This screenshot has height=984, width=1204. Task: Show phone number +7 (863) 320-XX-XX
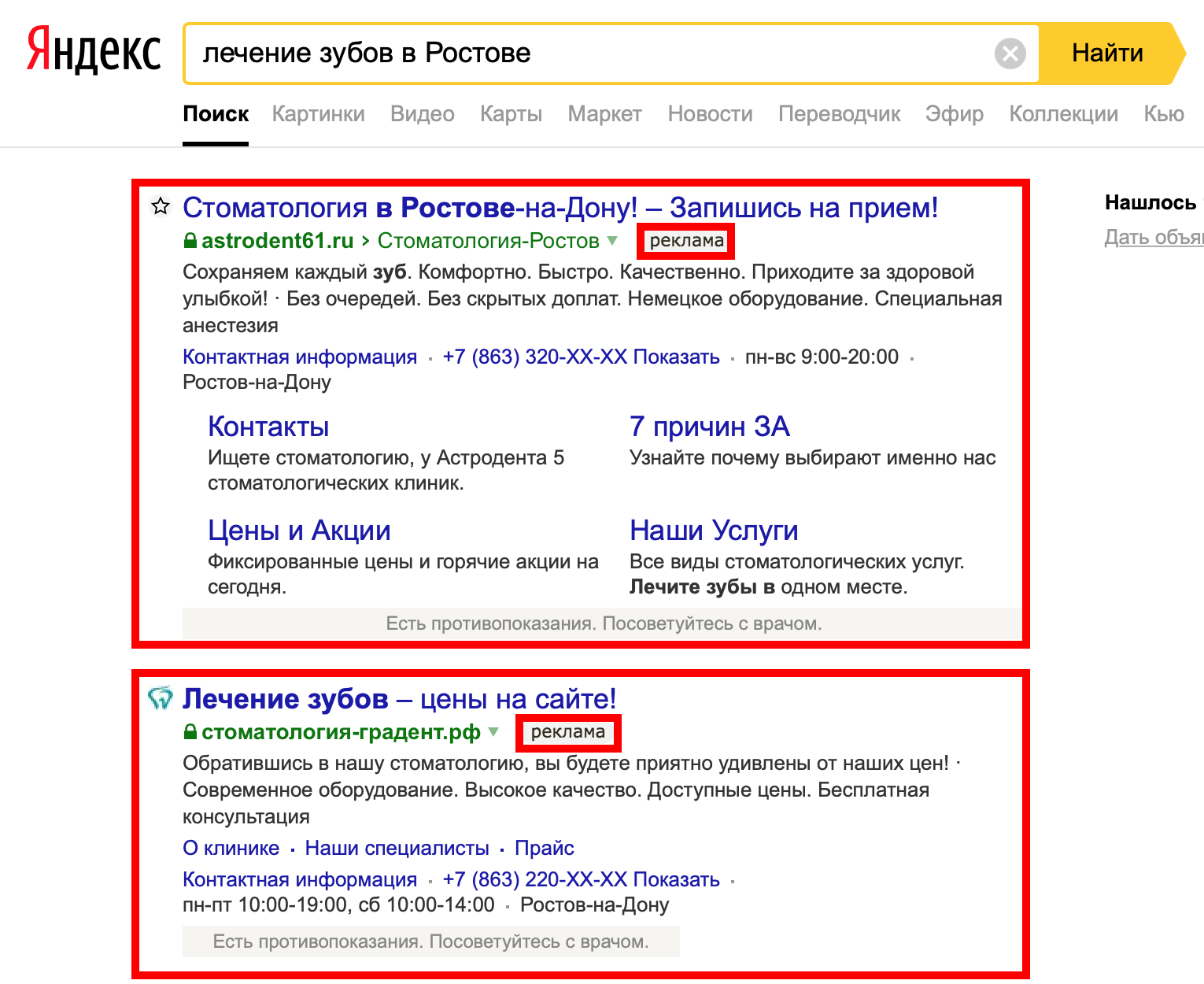tap(582, 357)
